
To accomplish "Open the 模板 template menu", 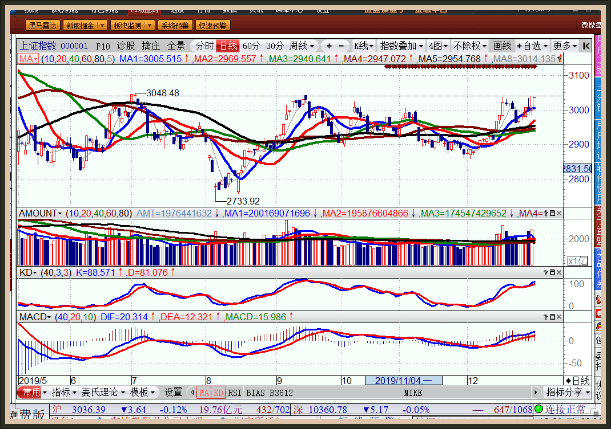I will click(x=142, y=392).
